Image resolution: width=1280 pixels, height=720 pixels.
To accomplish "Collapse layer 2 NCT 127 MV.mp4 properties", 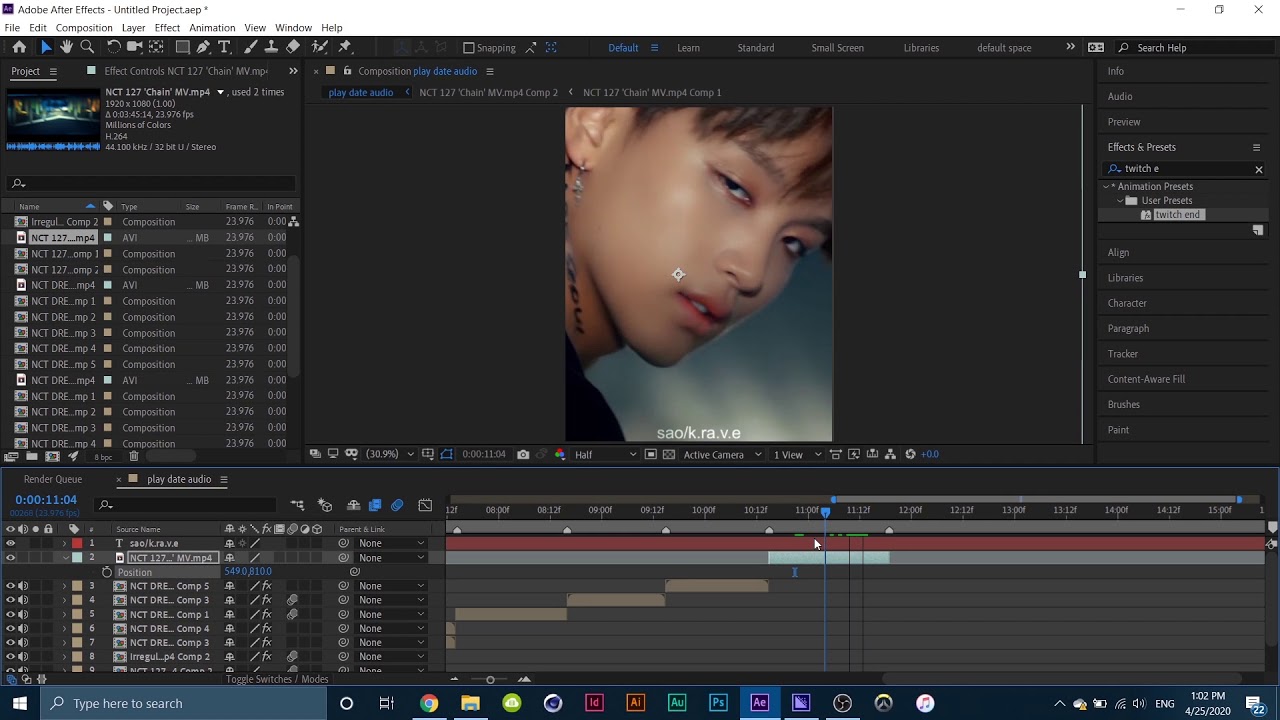I will 65,557.
